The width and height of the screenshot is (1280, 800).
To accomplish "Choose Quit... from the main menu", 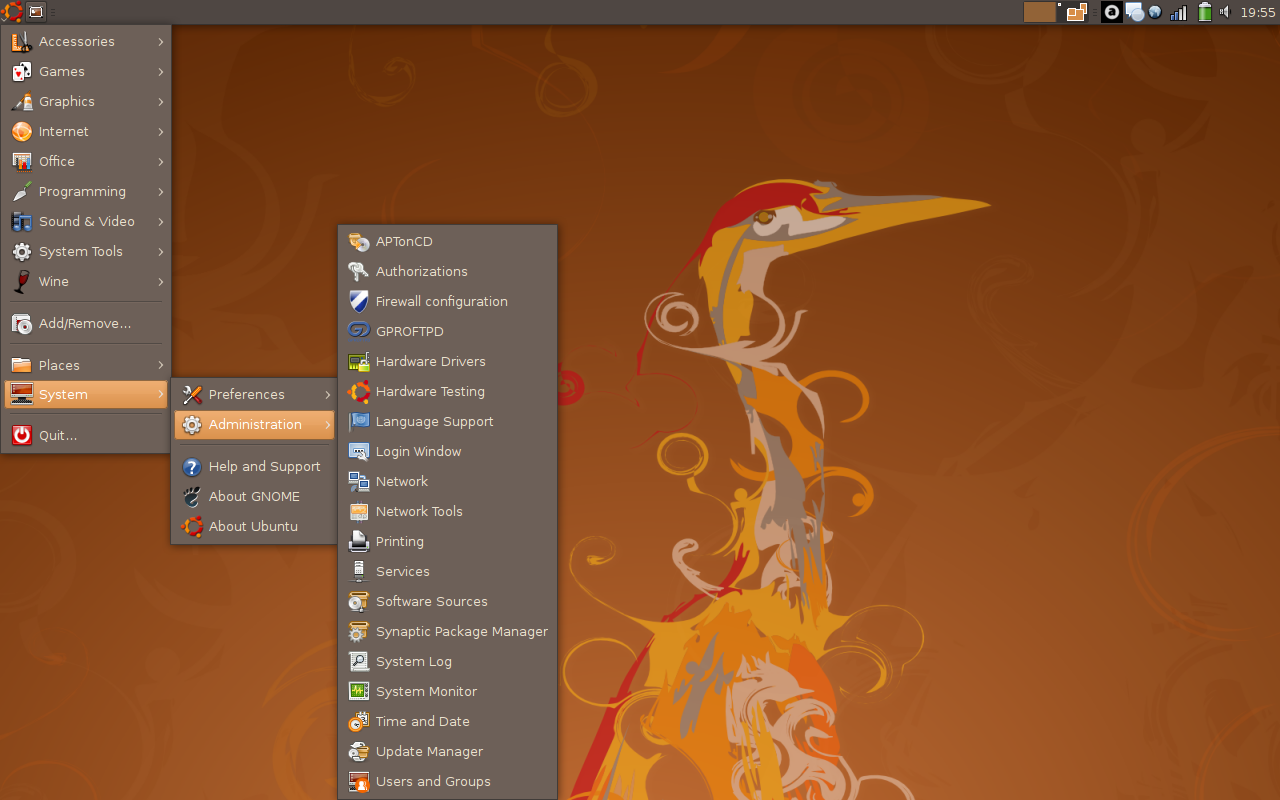I will click(x=58, y=435).
